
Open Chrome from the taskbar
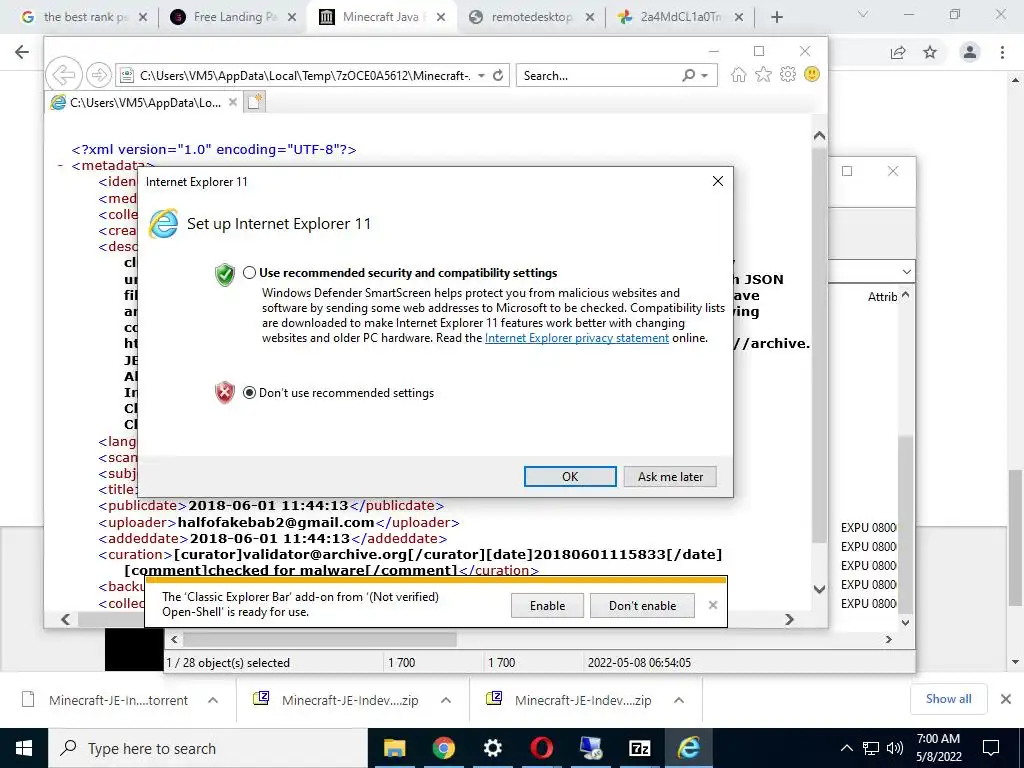(x=443, y=748)
